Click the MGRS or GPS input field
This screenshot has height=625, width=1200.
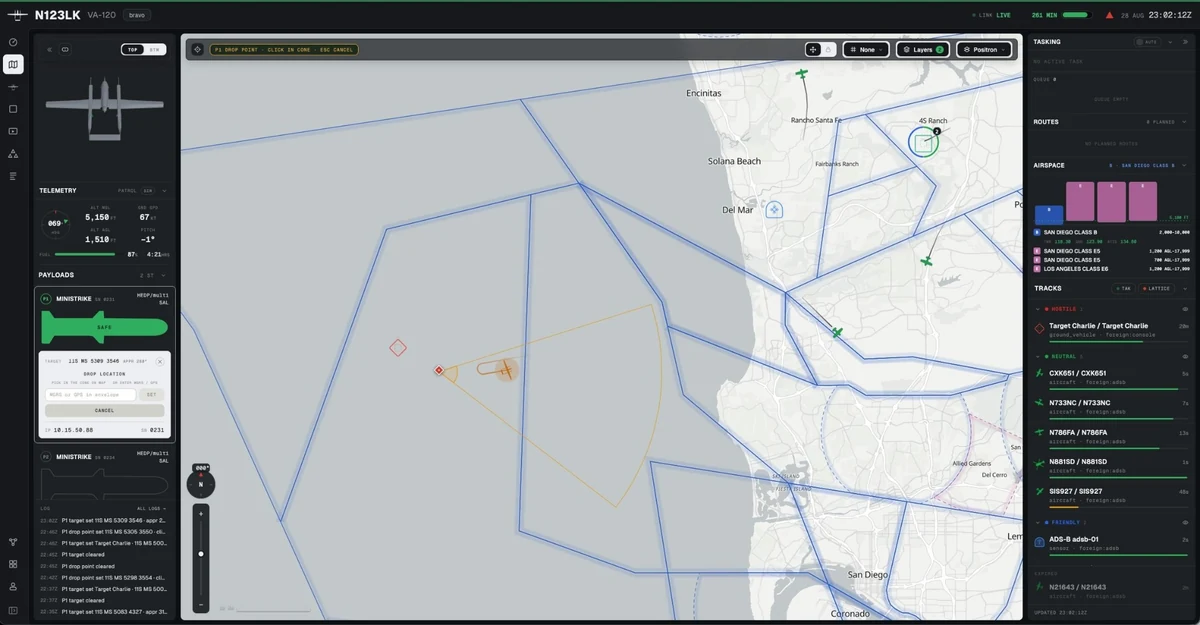90,394
